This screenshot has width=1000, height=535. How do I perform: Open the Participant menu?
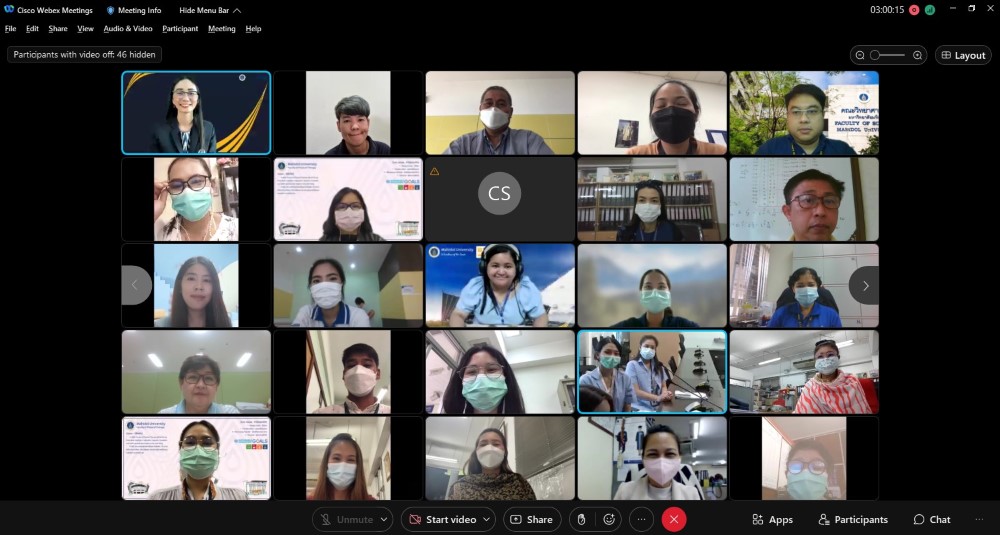[180, 29]
